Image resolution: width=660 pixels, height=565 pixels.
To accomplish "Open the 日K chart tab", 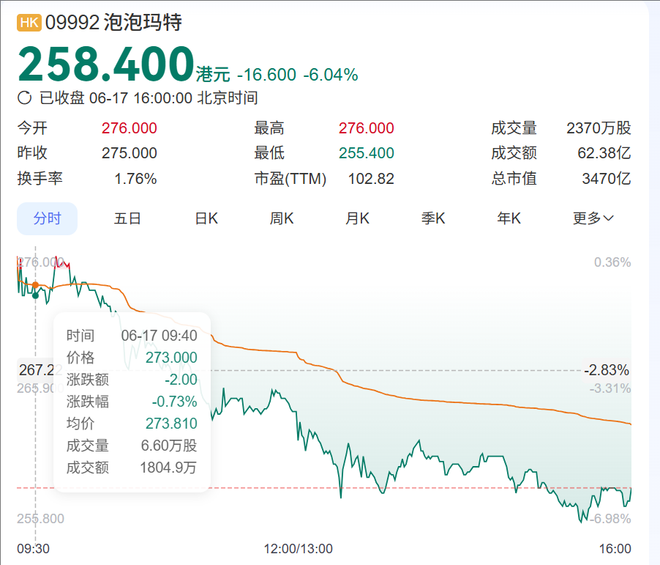I will click(x=206, y=219).
